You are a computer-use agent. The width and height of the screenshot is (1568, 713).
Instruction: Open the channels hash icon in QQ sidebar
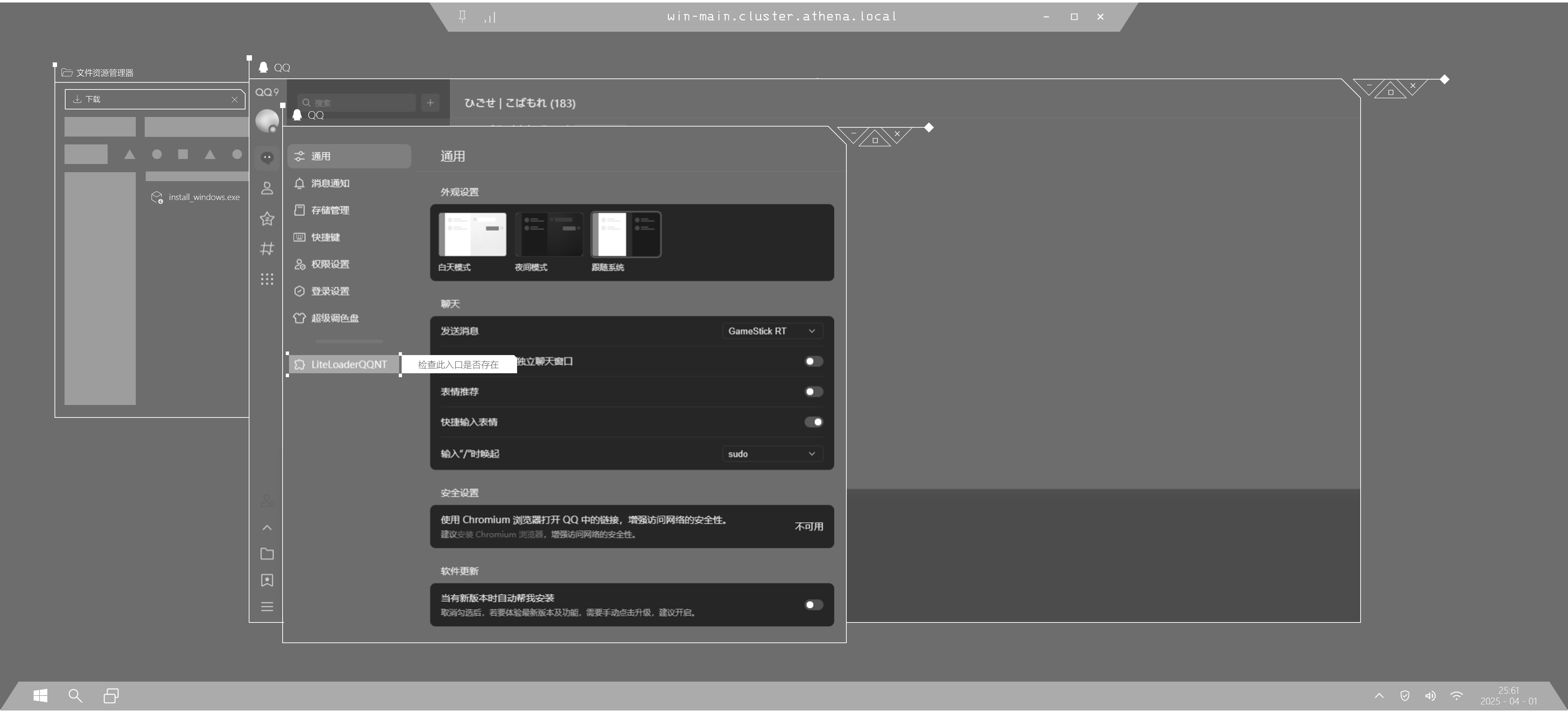pos(267,248)
